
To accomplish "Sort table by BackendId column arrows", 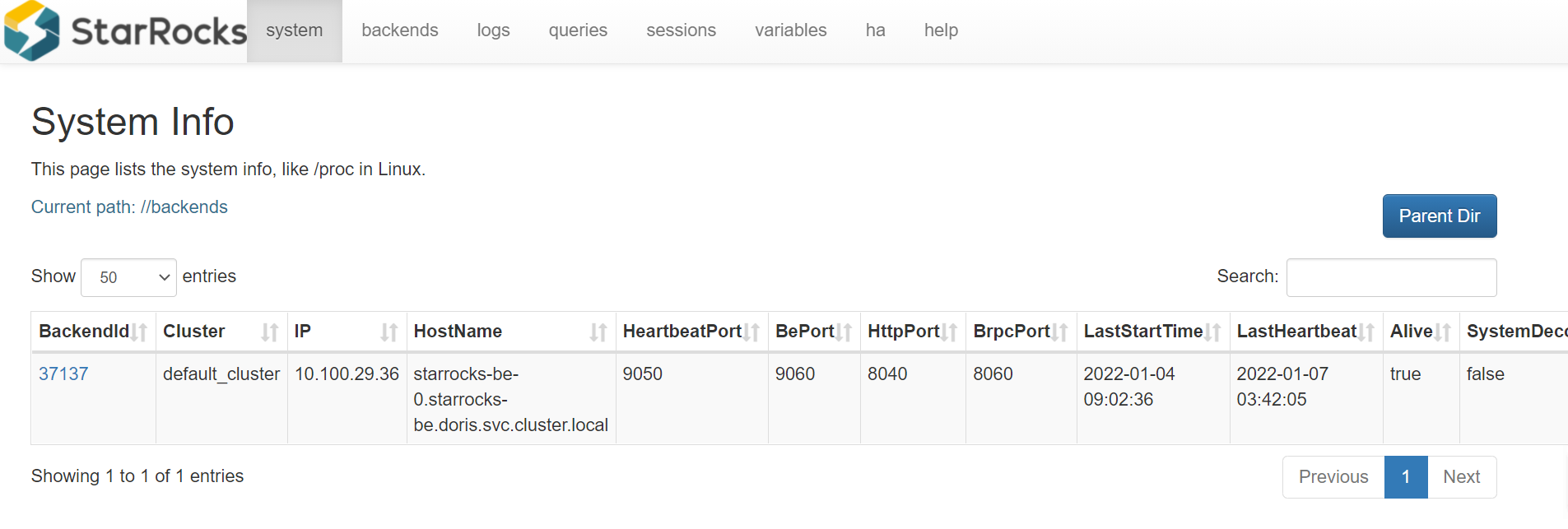I will [139, 332].
